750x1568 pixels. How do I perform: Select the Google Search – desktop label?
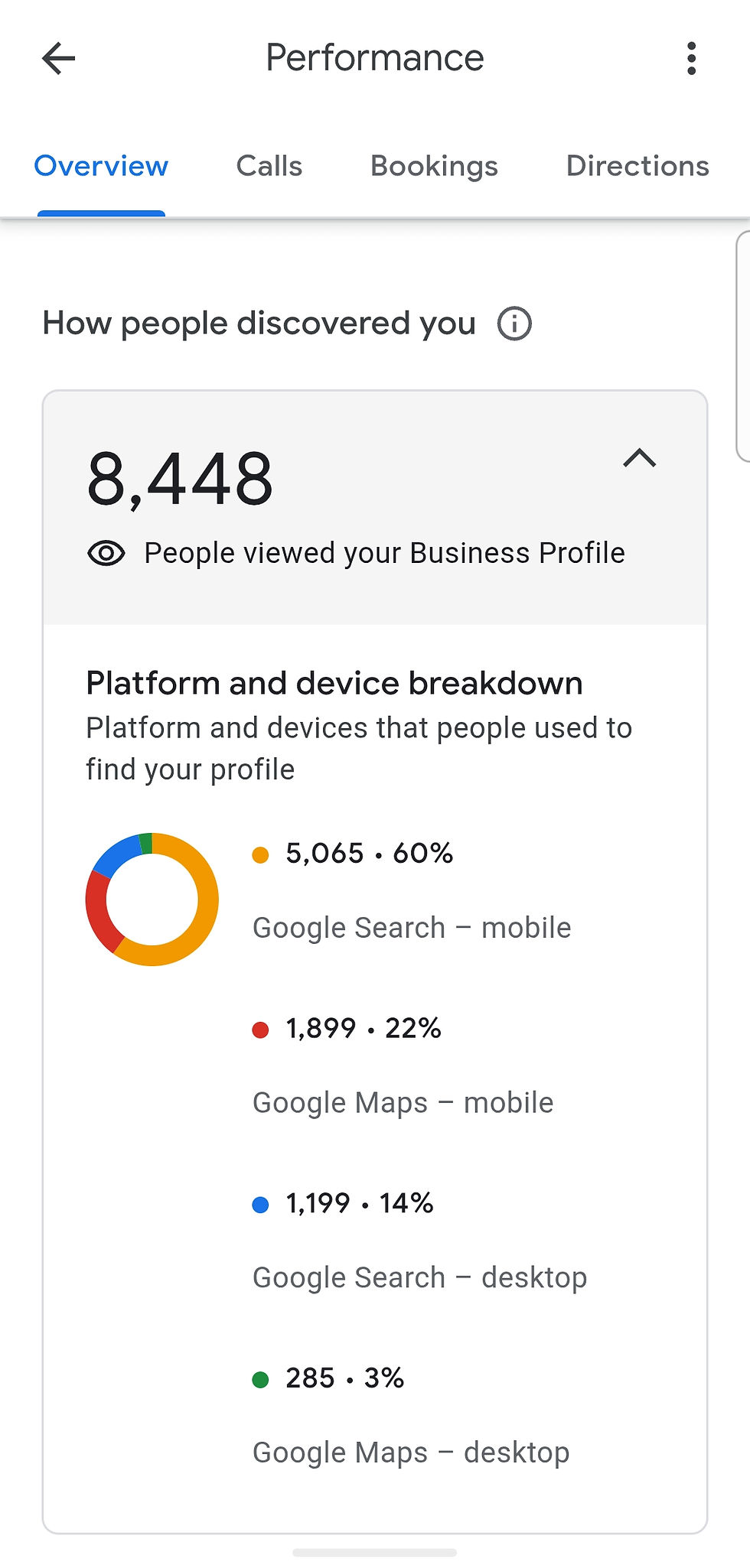point(419,1277)
